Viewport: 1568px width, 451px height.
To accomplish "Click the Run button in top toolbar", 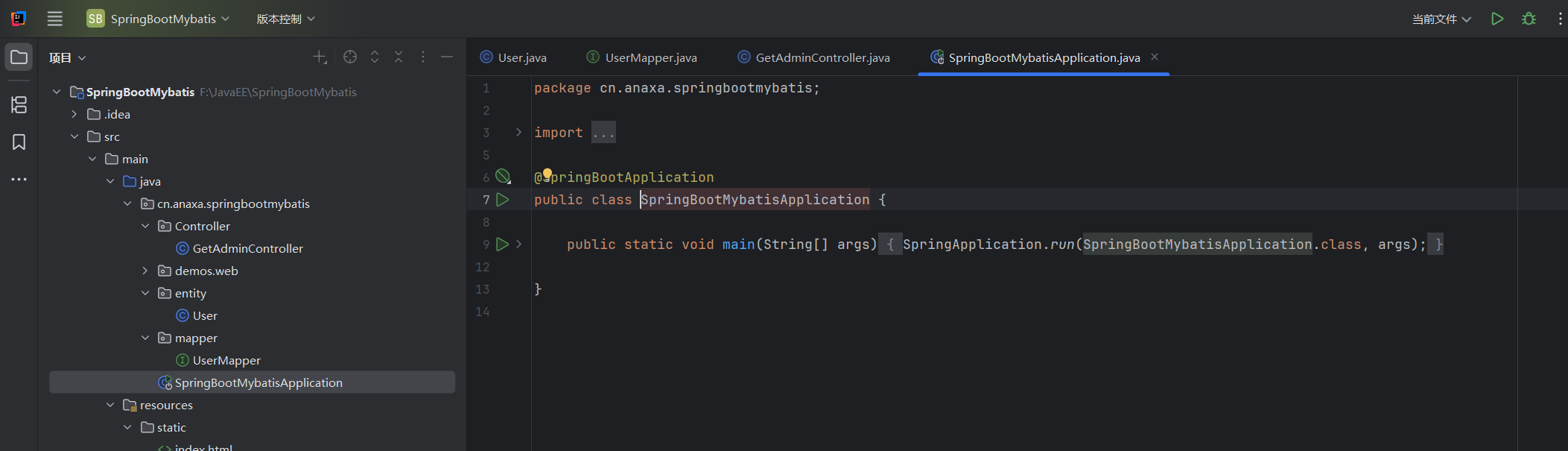I will coord(1497,19).
